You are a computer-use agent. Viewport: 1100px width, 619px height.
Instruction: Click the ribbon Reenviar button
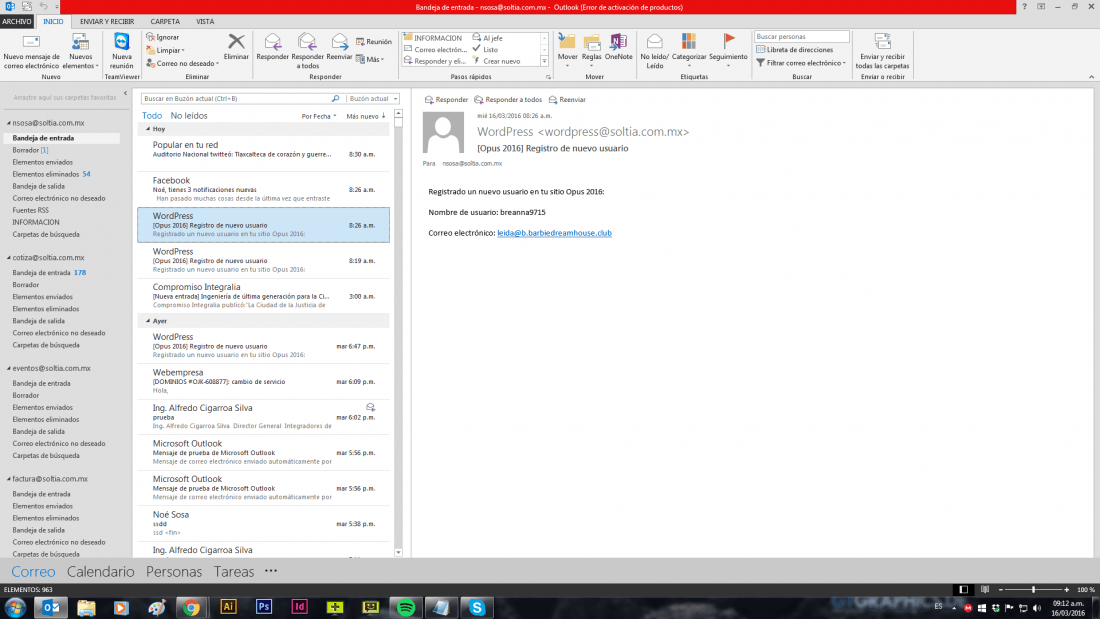click(340, 47)
